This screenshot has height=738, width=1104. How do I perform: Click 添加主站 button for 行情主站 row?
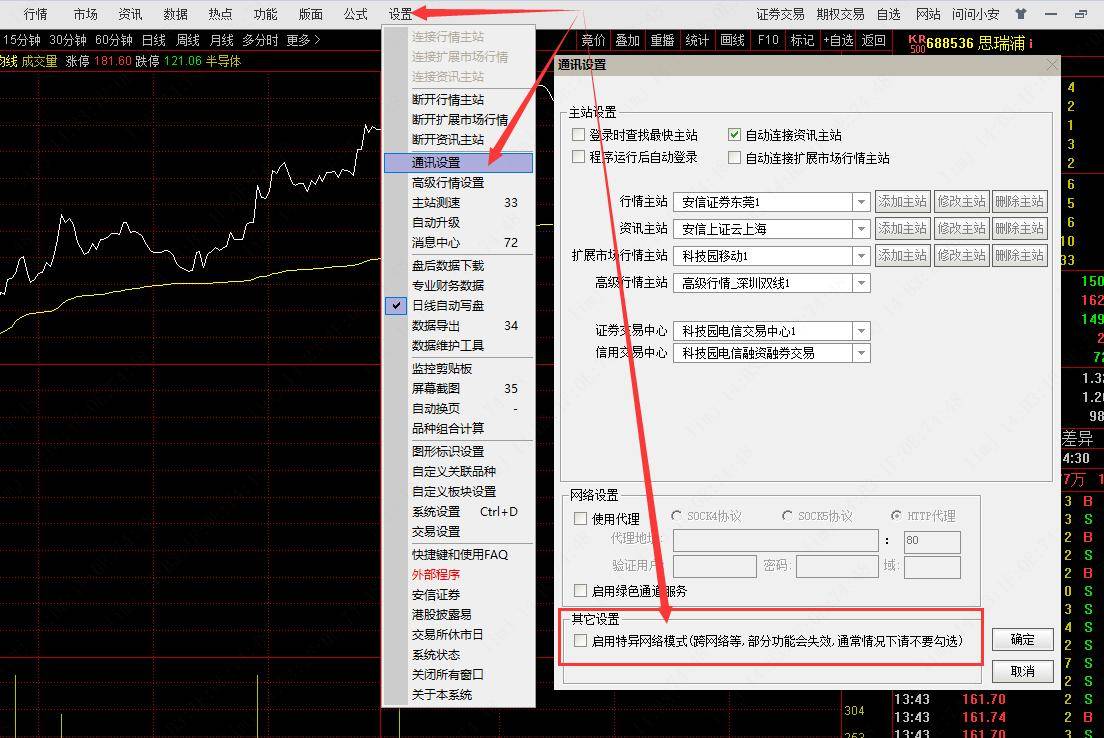tap(903, 201)
